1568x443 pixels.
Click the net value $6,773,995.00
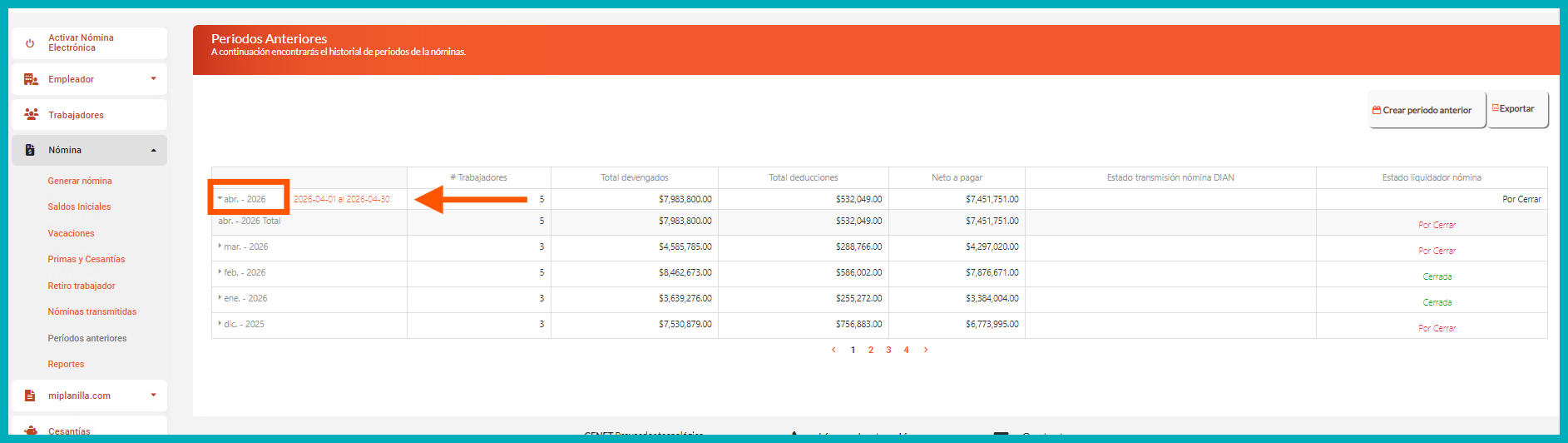click(x=992, y=324)
